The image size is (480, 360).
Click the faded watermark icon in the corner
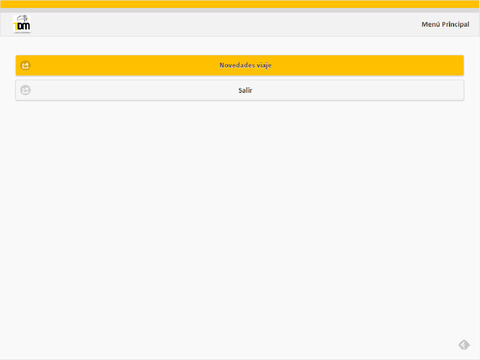pos(464,345)
